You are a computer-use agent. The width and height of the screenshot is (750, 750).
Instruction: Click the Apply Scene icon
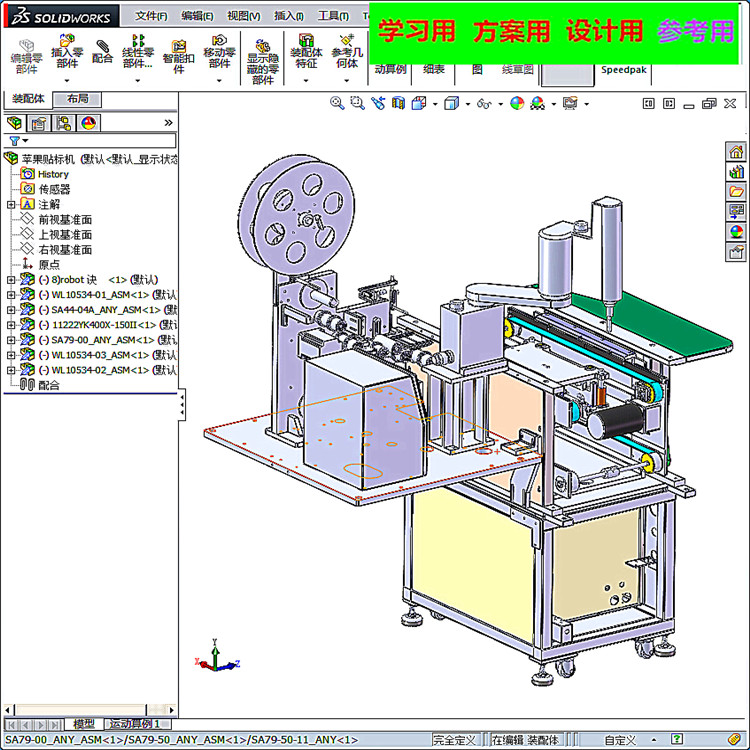pyautogui.click(x=538, y=103)
